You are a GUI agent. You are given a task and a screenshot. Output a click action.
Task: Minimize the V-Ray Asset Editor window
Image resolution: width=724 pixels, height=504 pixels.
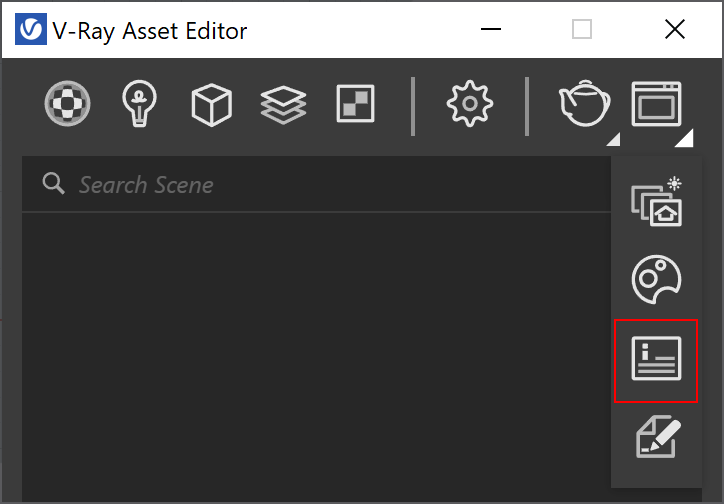pyautogui.click(x=490, y=29)
